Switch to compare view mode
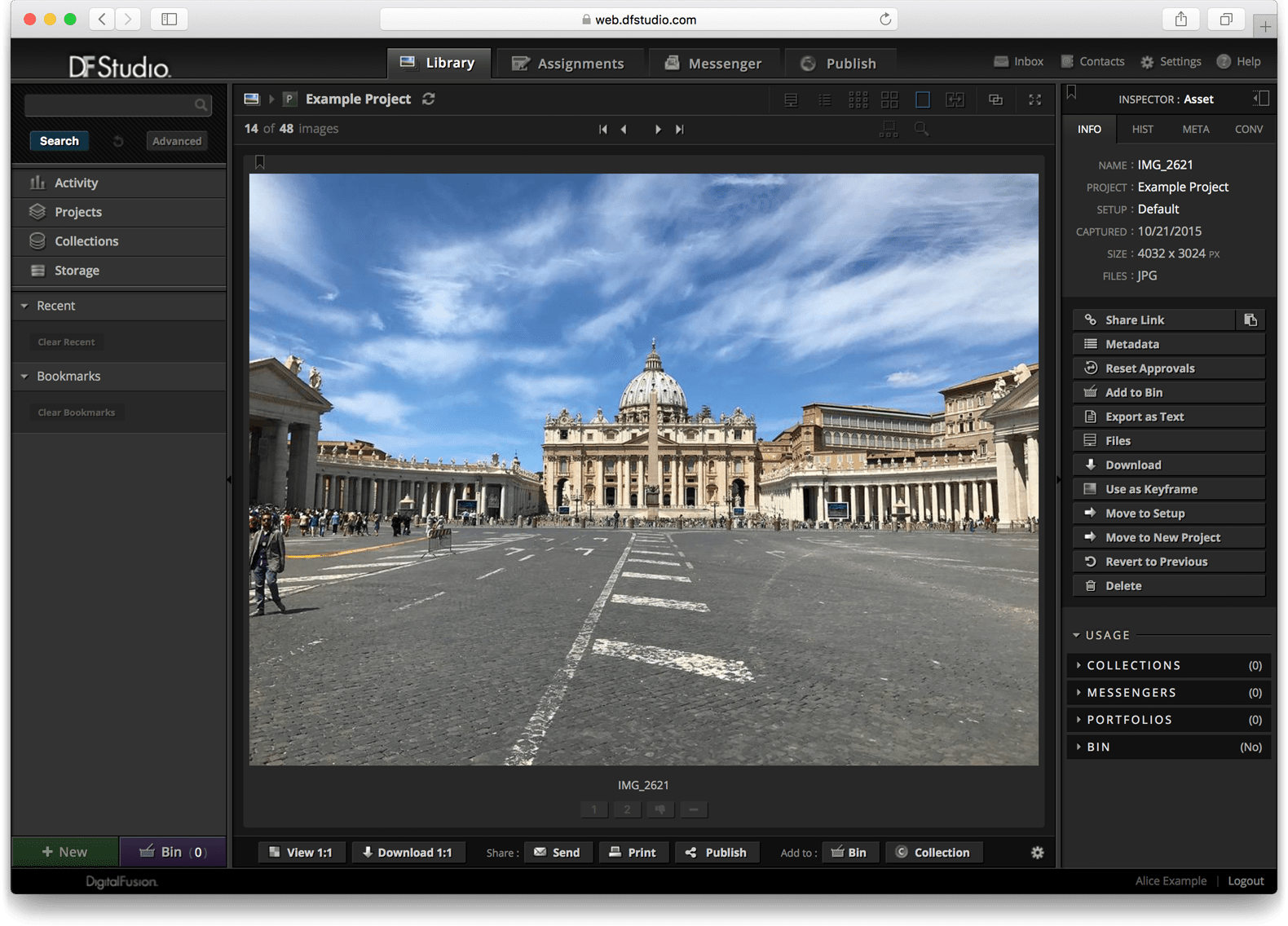This screenshot has height=926, width=1288. pos(955,99)
